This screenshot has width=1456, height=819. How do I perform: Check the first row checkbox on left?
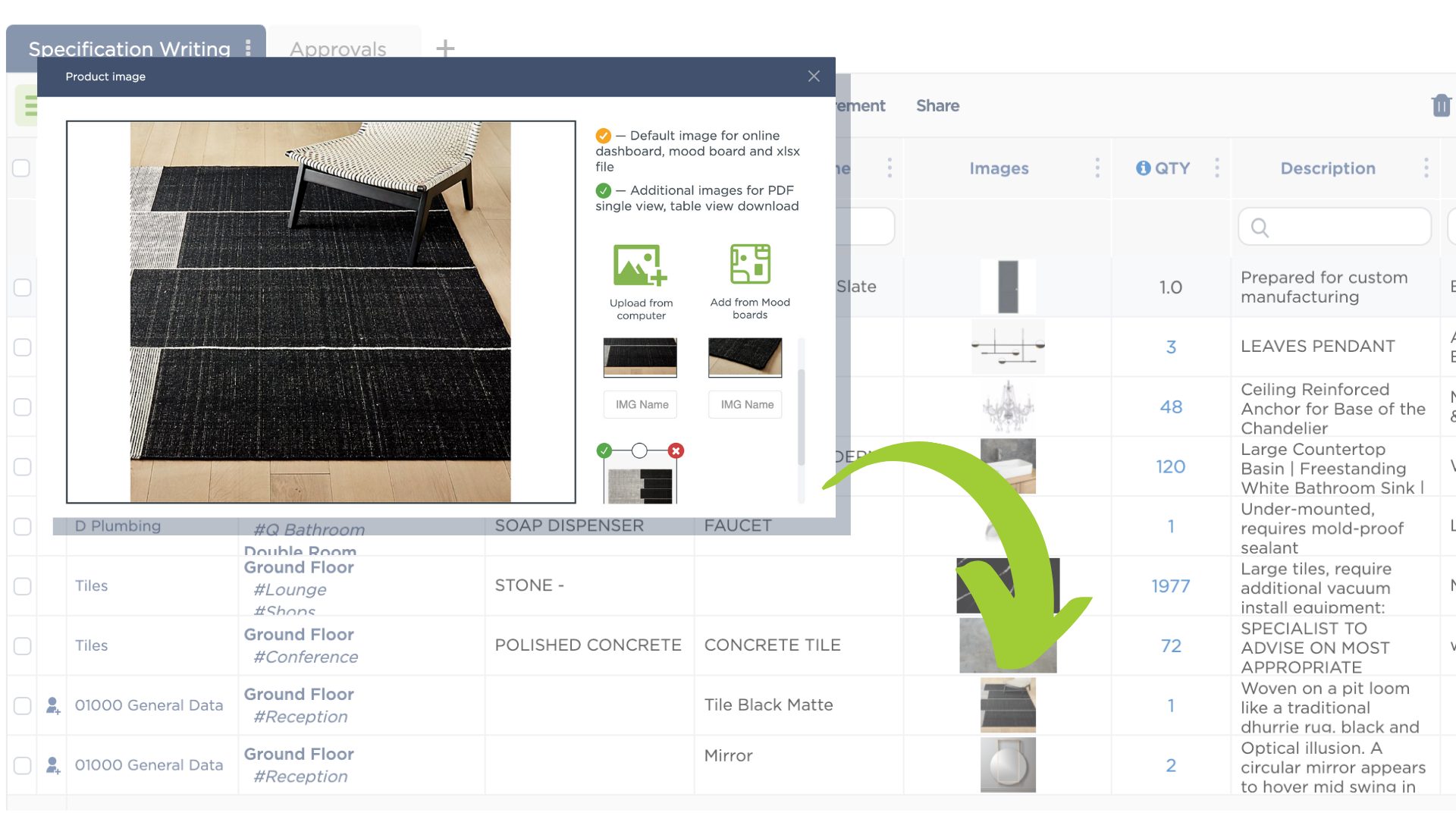pyautogui.click(x=23, y=286)
